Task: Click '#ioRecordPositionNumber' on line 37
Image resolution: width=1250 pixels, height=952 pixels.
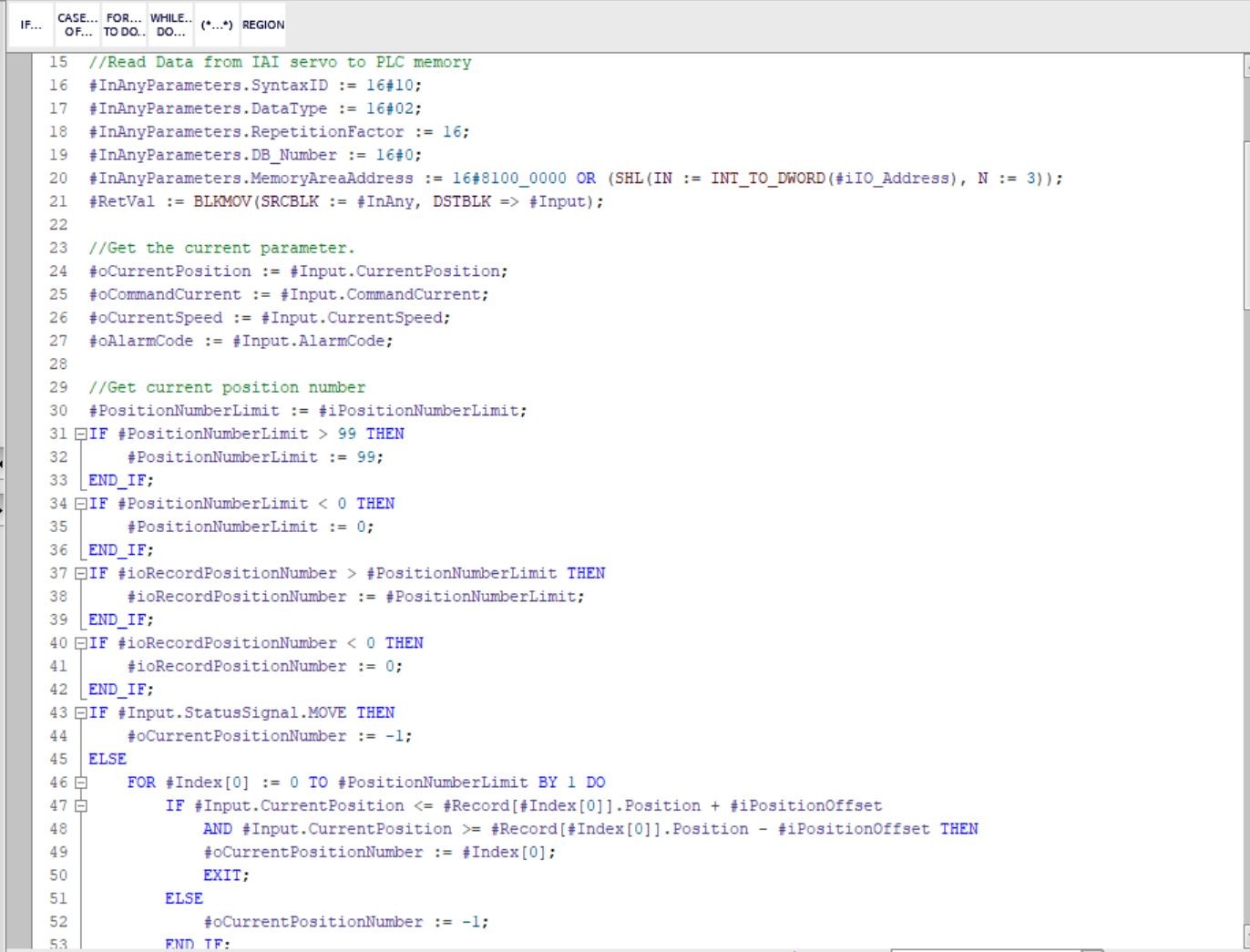Action: (227, 574)
